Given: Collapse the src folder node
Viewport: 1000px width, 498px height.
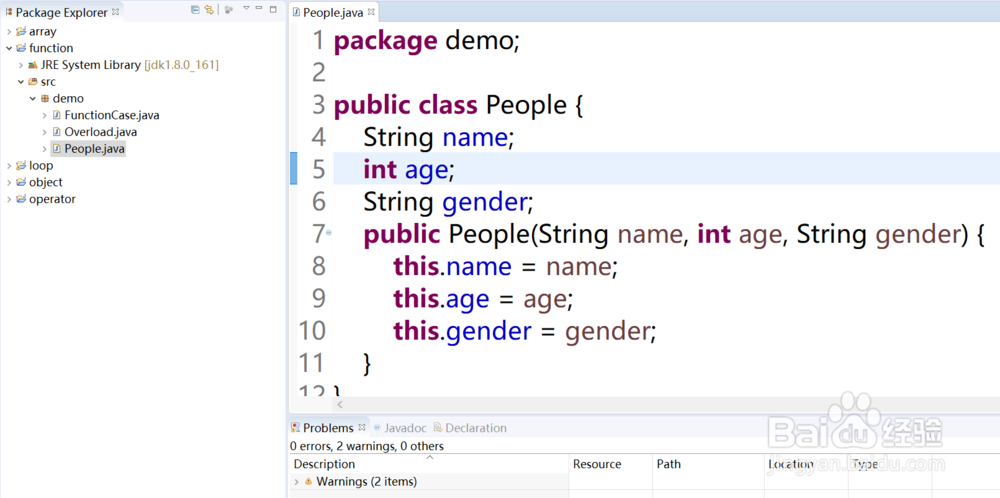Looking at the screenshot, I should click(20, 82).
